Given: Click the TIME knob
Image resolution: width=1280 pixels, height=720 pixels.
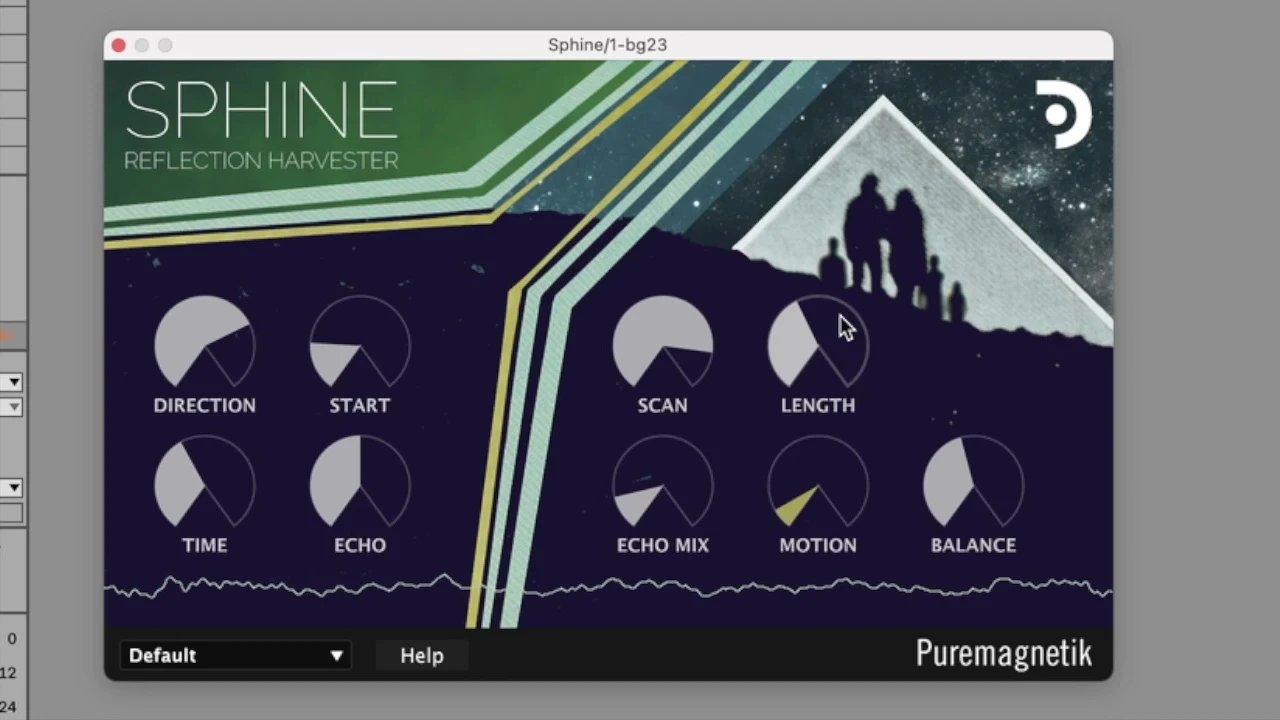Looking at the screenshot, I should [205, 482].
